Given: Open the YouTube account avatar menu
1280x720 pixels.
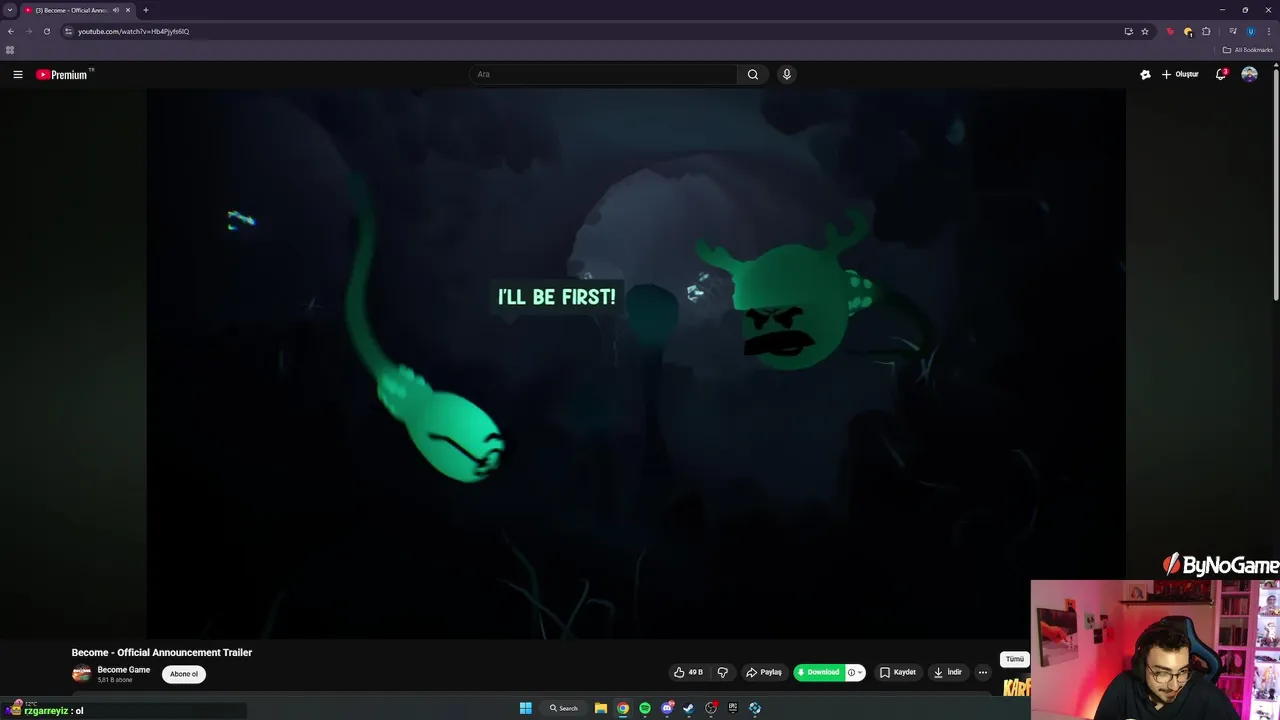Looking at the screenshot, I should pyautogui.click(x=1249, y=74).
